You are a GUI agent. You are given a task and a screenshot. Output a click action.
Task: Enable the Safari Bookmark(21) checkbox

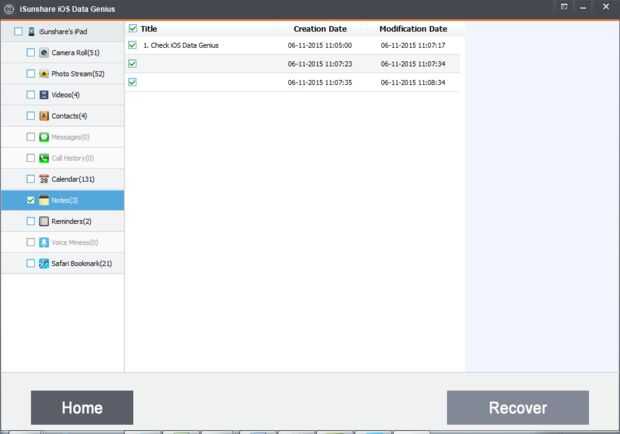[30, 263]
